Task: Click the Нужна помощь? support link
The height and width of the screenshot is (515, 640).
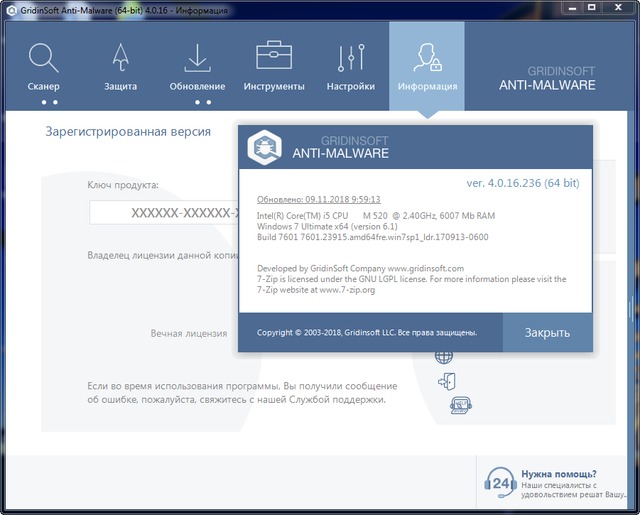Action: (x=558, y=474)
